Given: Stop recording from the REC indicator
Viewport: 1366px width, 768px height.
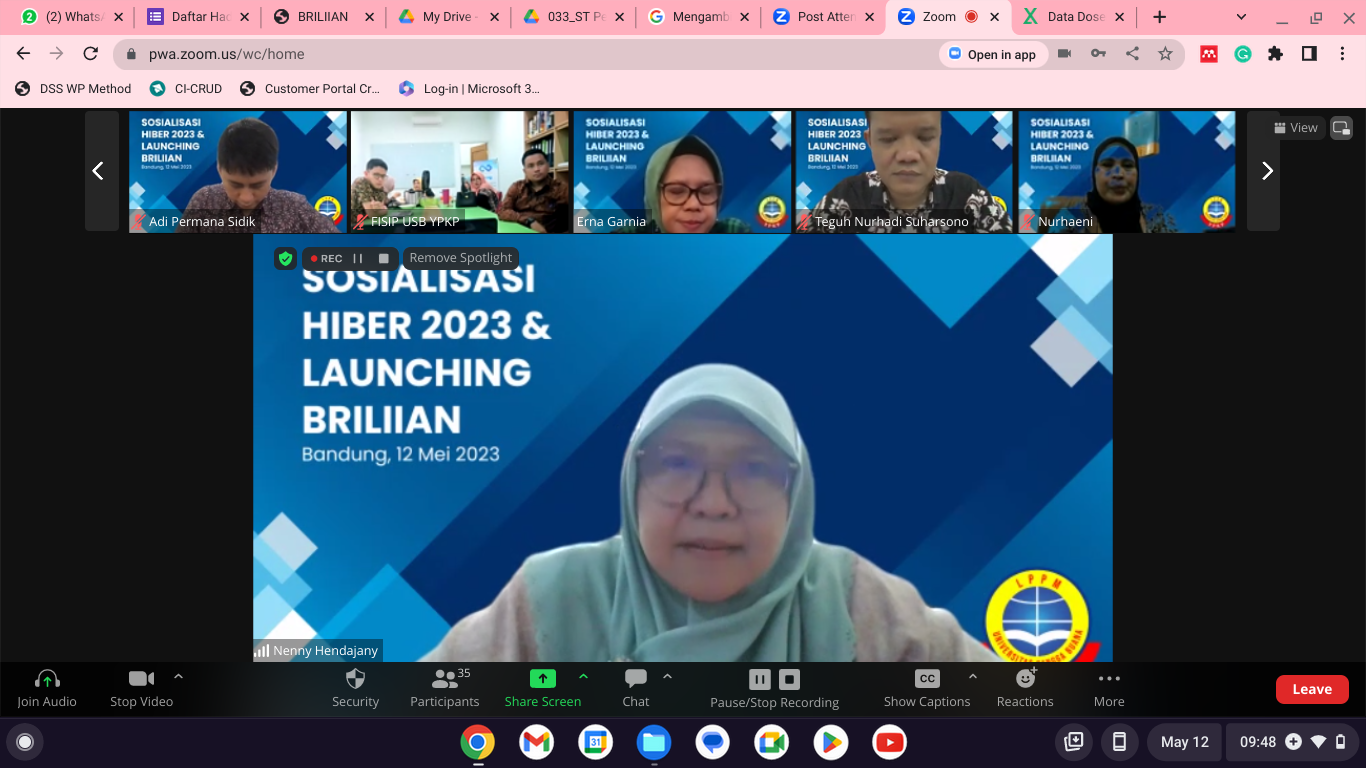Looking at the screenshot, I should click(x=383, y=258).
